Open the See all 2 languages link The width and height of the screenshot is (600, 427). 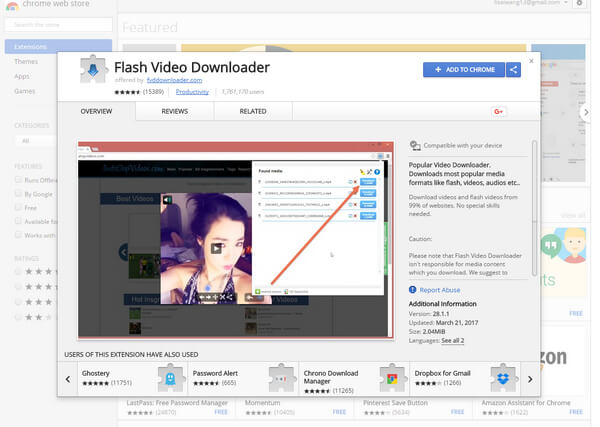452,341
